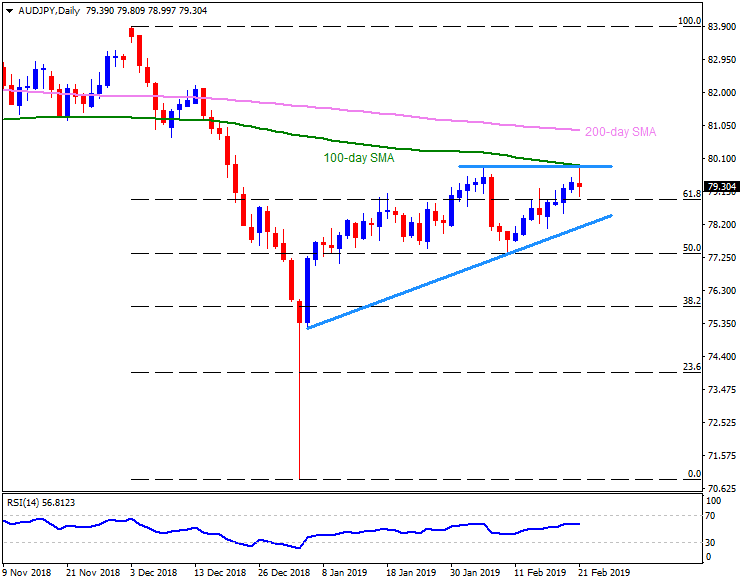Viewport: 743px width, 584px height.
Task: Click the AUDJPY,Daily chart title
Action: (42, 8)
